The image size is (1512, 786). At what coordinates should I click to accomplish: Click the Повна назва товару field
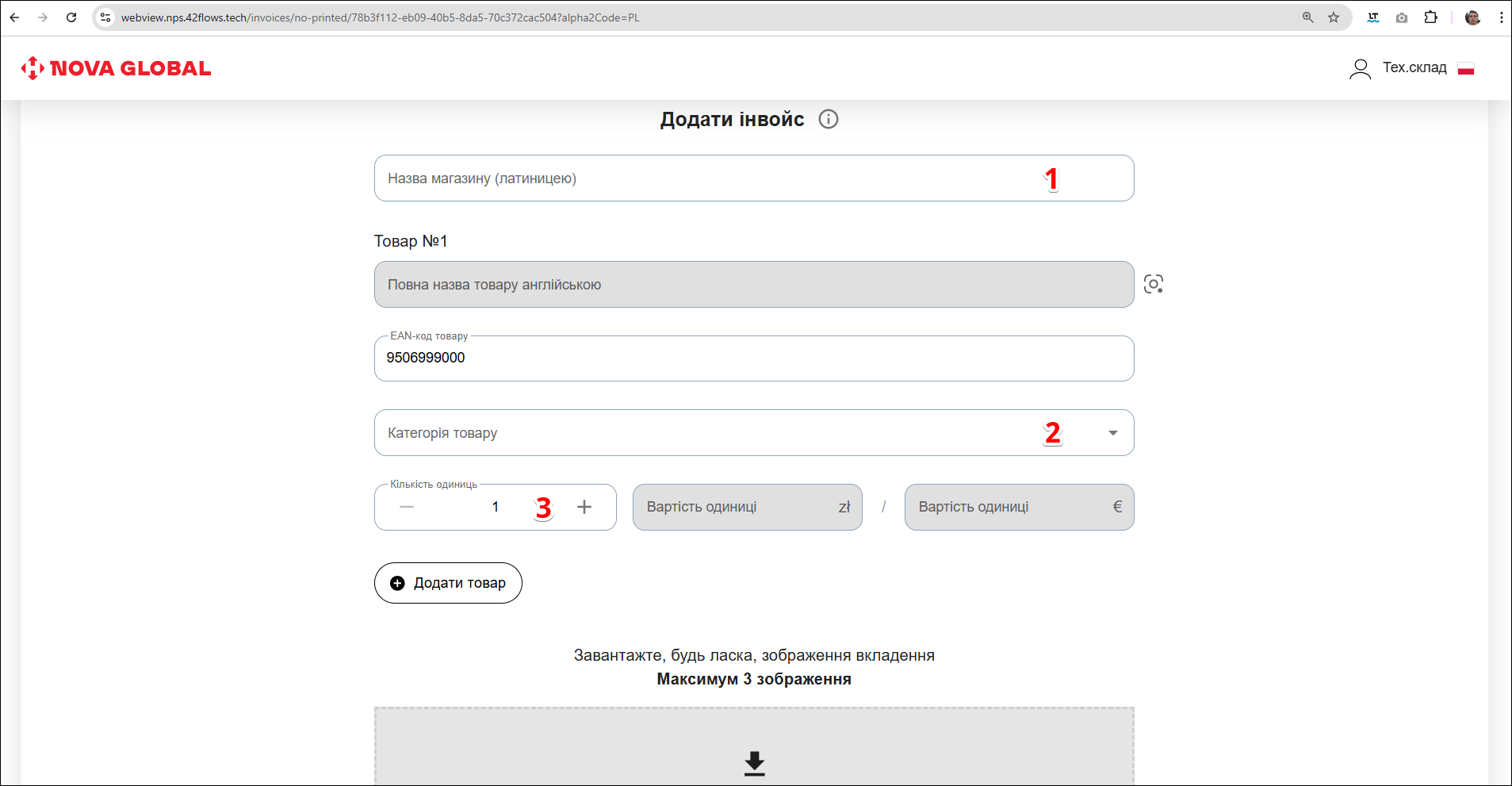click(753, 285)
